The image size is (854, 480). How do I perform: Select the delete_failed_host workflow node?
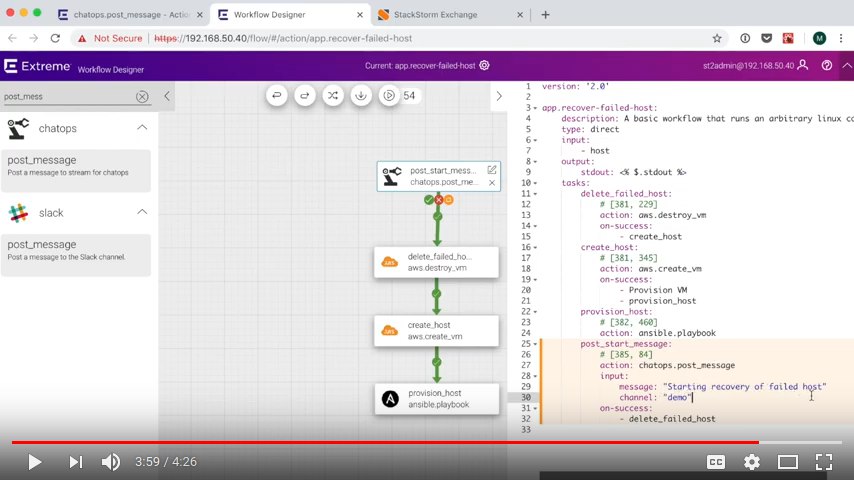[436, 262]
